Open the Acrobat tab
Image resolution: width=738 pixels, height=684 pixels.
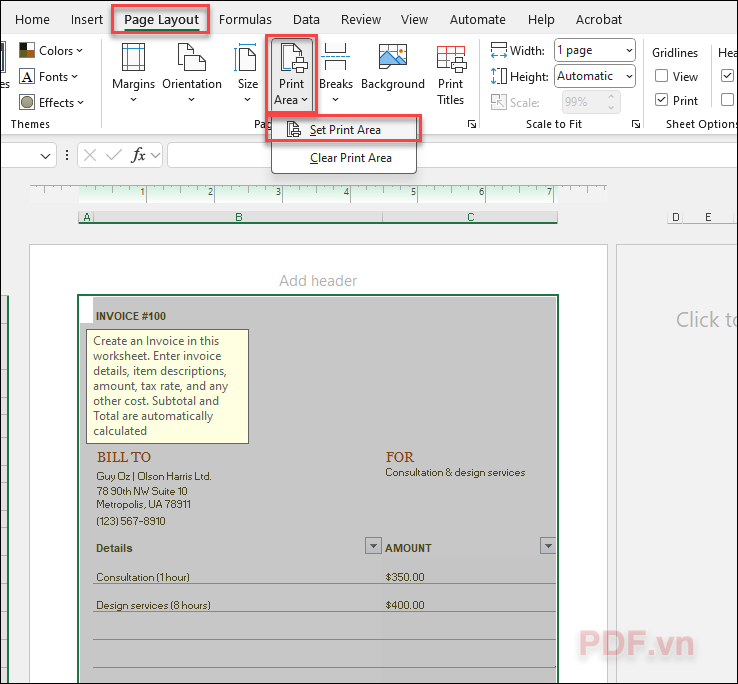coord(599,19)
